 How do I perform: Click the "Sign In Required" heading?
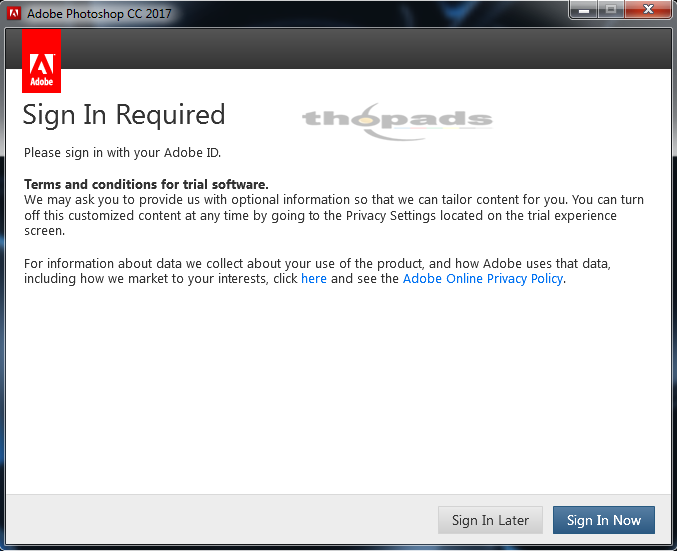click(124, 115)
